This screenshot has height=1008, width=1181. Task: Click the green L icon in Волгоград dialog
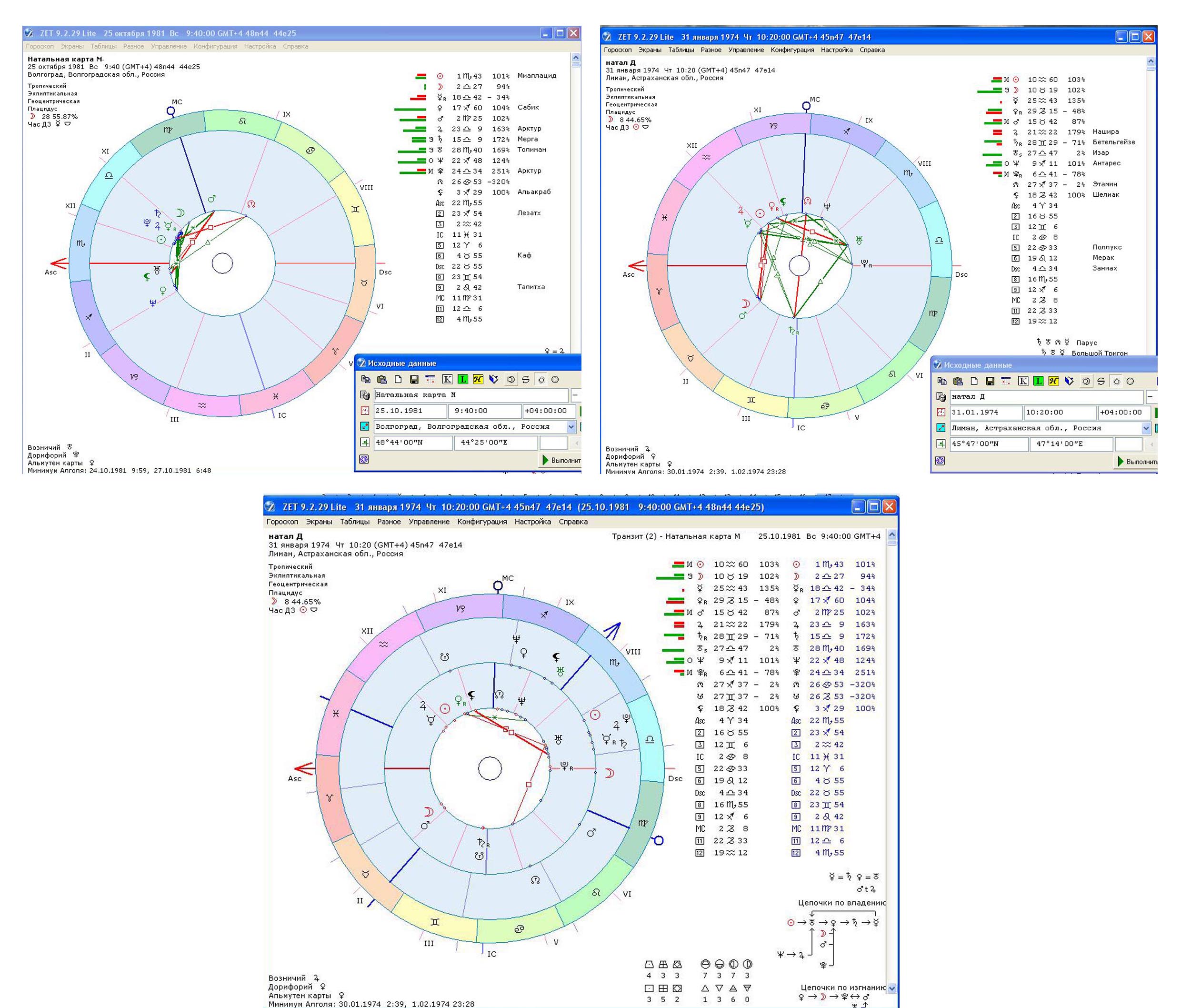(462, 380)
